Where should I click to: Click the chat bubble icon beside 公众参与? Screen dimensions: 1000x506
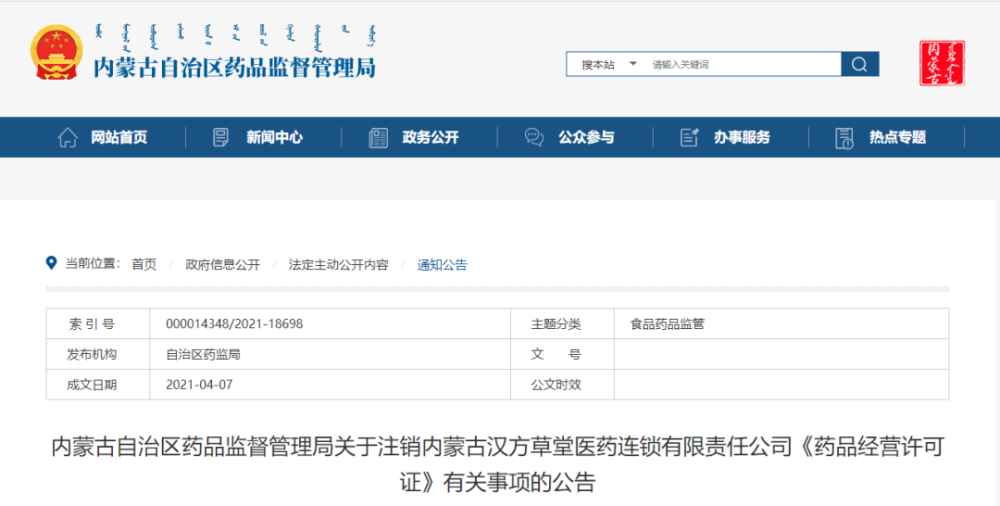534,137
